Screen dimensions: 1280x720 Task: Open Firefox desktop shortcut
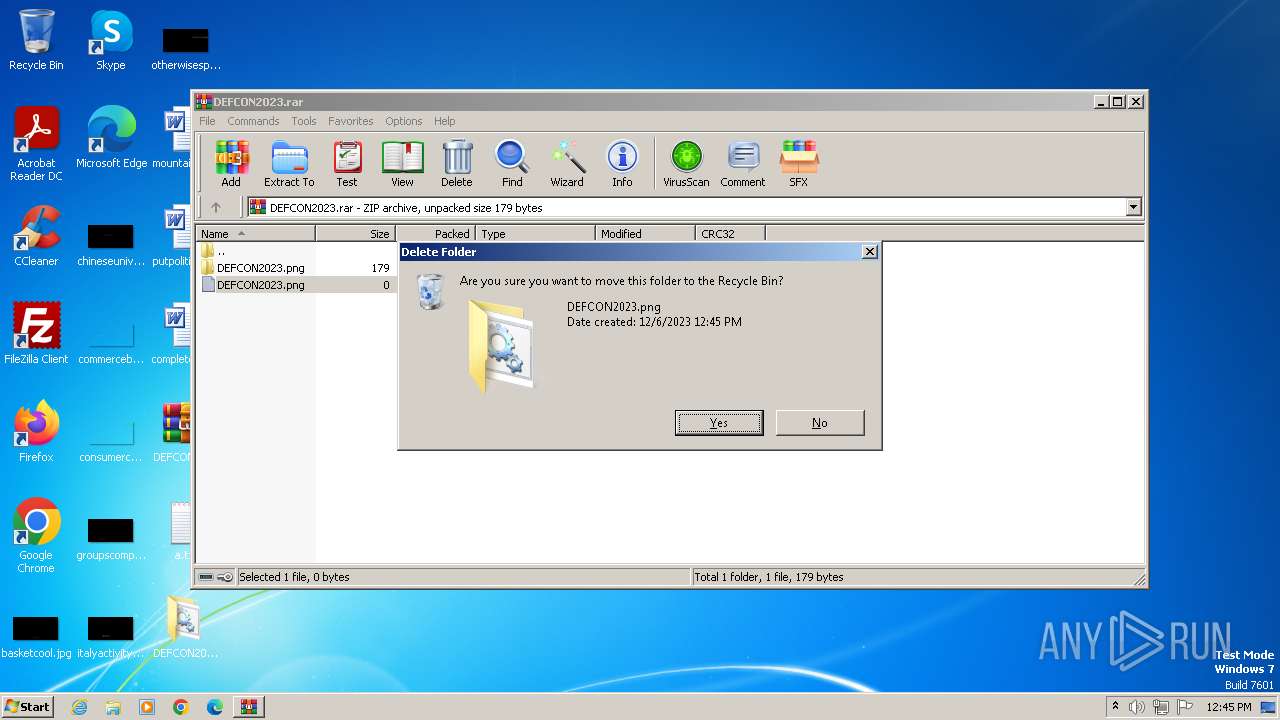(36, 432)
